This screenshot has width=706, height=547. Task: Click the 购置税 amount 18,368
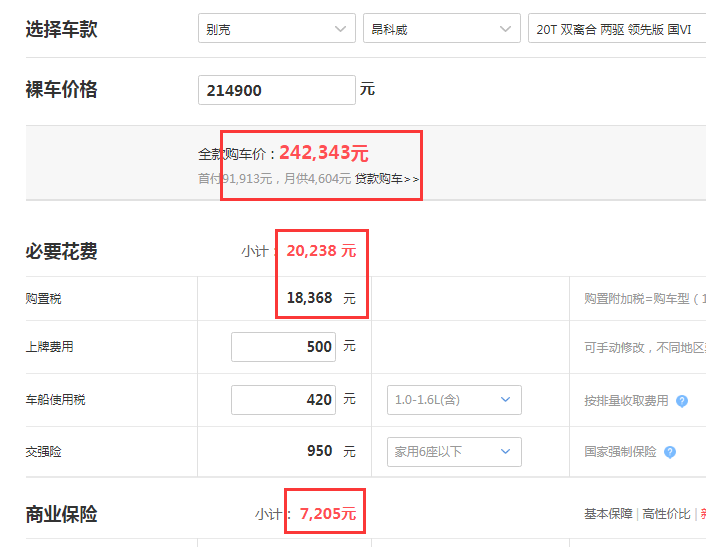click(x=309, y=298)
